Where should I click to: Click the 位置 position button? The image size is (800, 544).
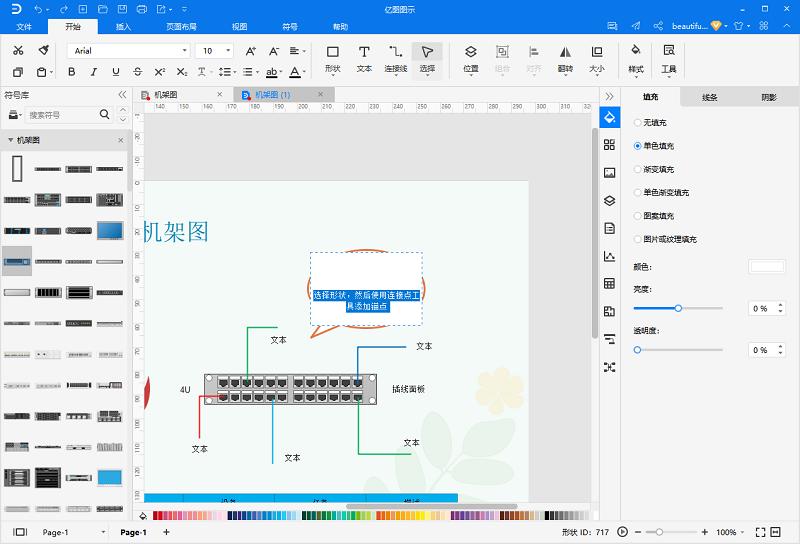471,58
